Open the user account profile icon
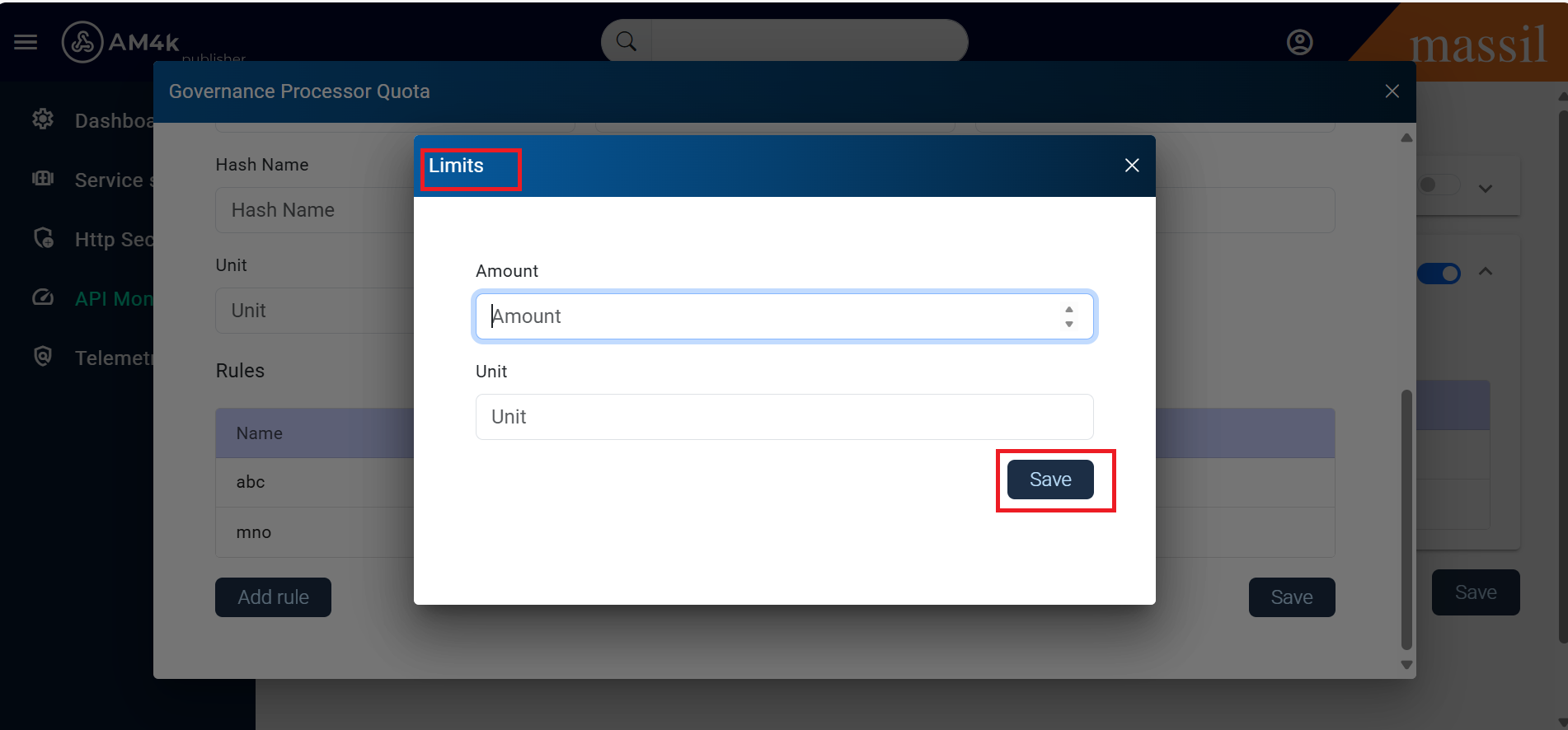Image resolution: width=1568 pixels, height=730 pixels. [1299, 42]
